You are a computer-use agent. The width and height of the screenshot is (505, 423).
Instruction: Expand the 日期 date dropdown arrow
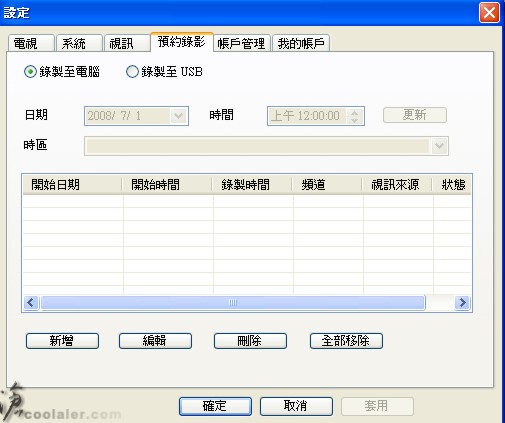[179, 116]
